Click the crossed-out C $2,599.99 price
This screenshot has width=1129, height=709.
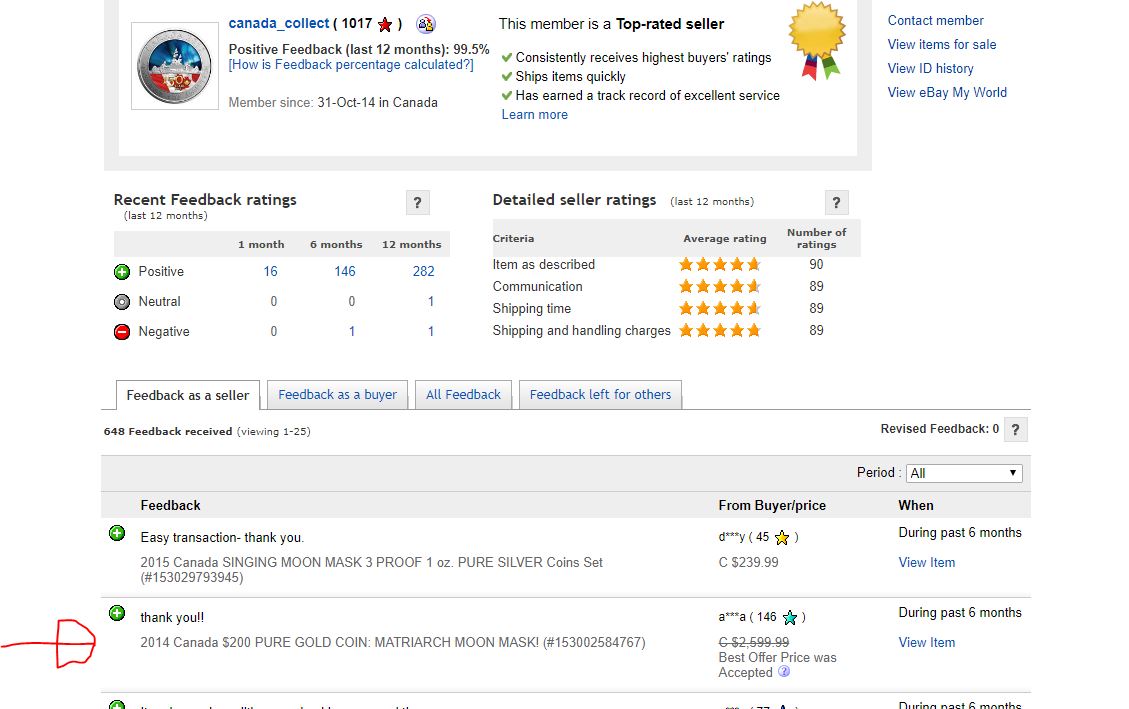coord(754,642)
